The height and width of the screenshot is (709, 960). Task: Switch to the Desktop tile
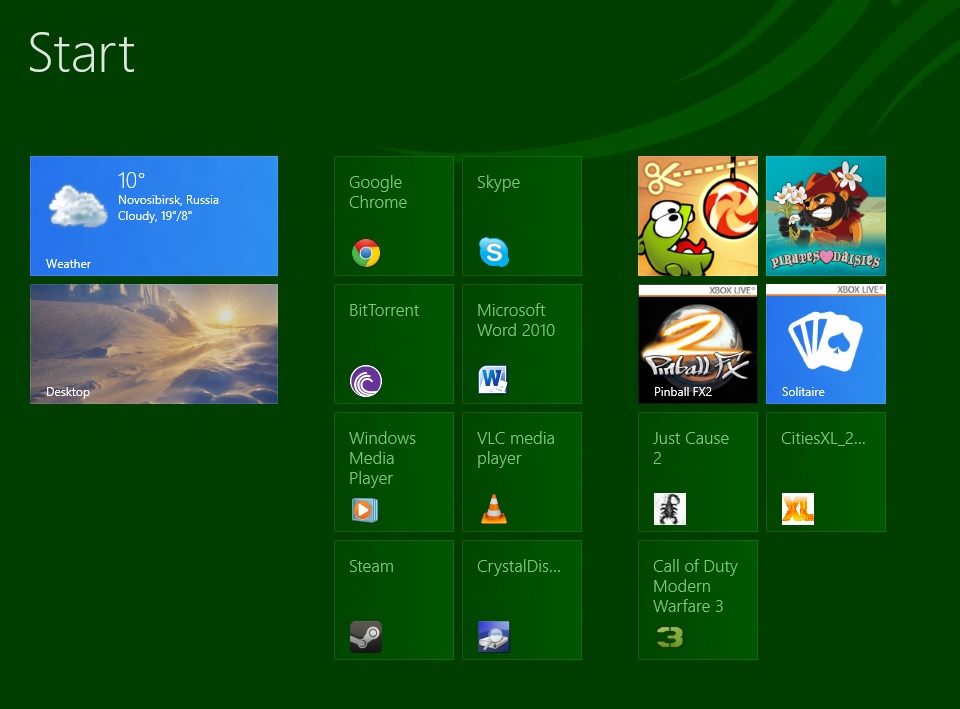click(154, 344)
